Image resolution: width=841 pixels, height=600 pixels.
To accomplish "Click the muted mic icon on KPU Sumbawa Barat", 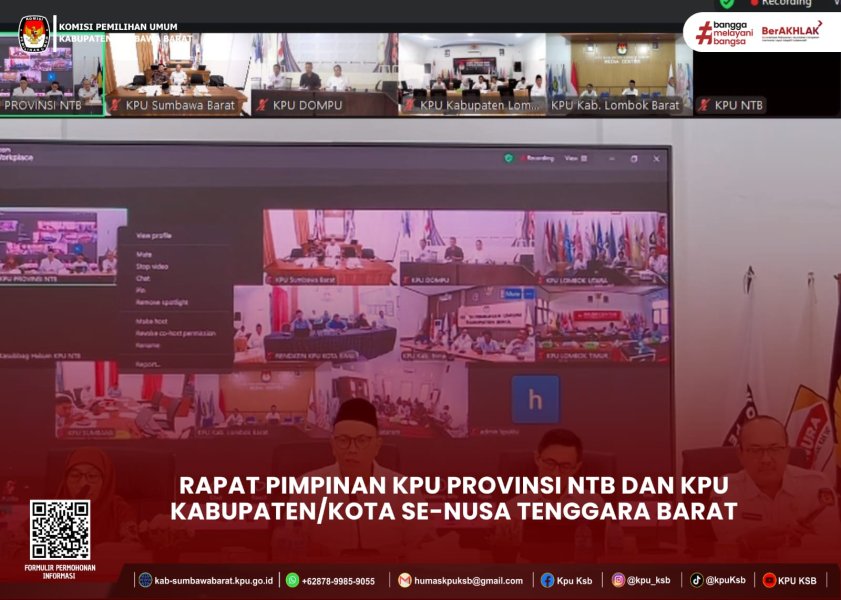I will click(x=115, y=105).
